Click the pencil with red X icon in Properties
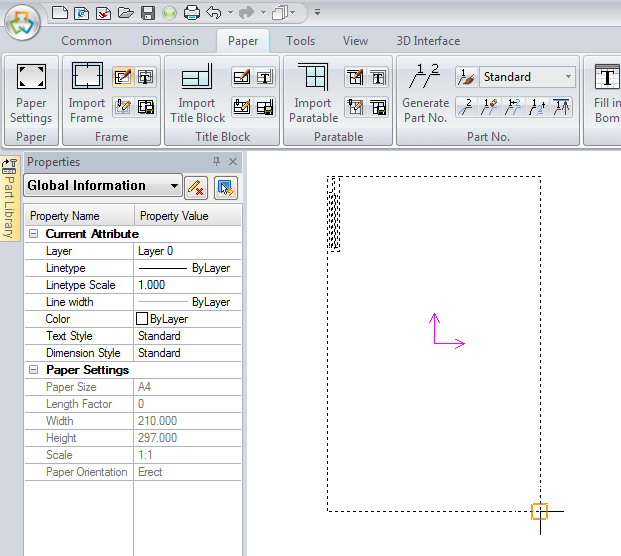This screenshot has height=556, width=621. pyautogui.click(x=196, y=187)
